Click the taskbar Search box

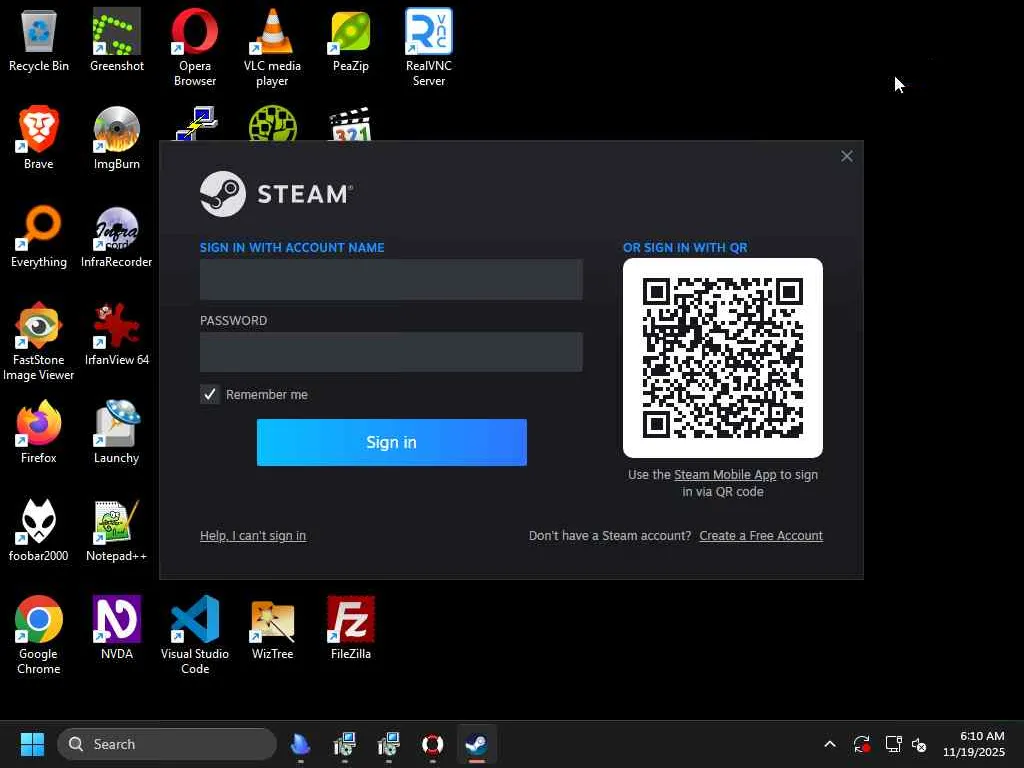tap(167, 744)
